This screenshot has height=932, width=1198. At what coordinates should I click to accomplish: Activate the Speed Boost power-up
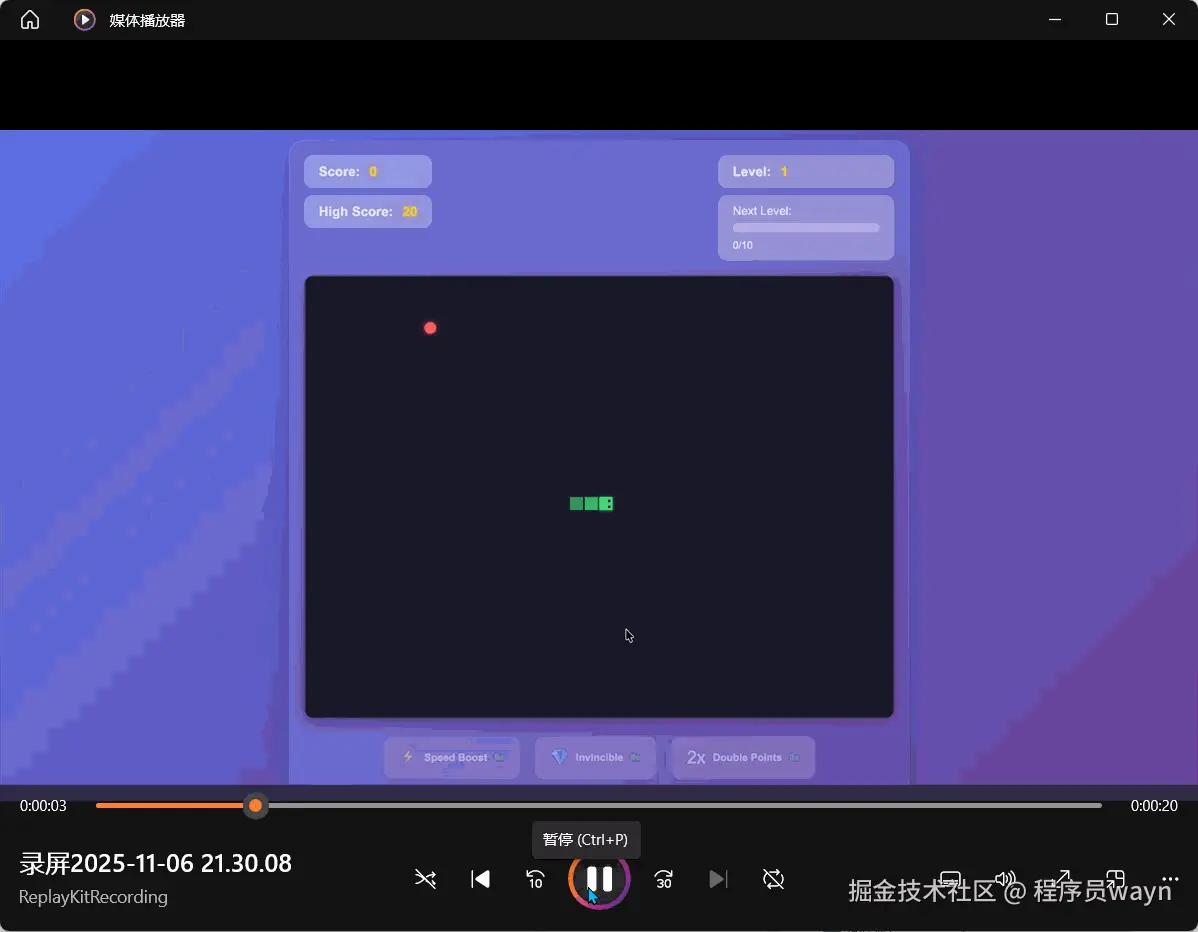point(451,757)
